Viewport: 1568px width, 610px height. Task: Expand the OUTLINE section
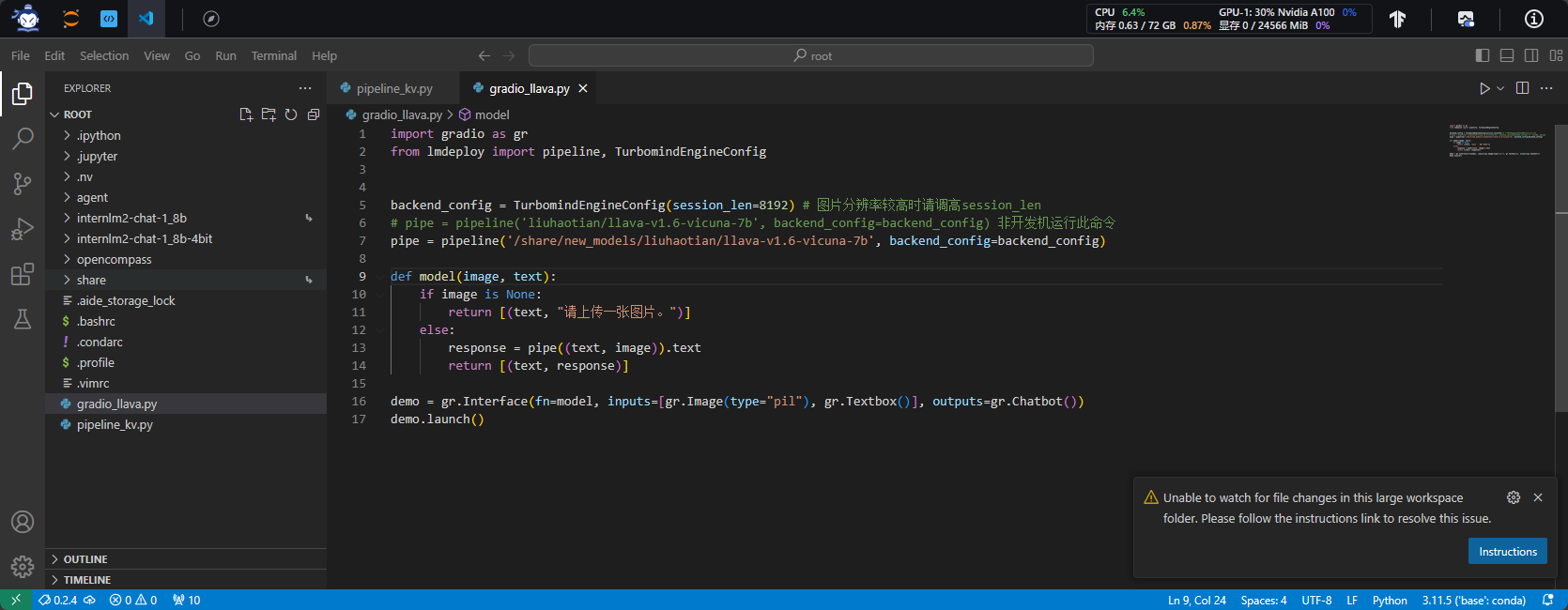186,559
